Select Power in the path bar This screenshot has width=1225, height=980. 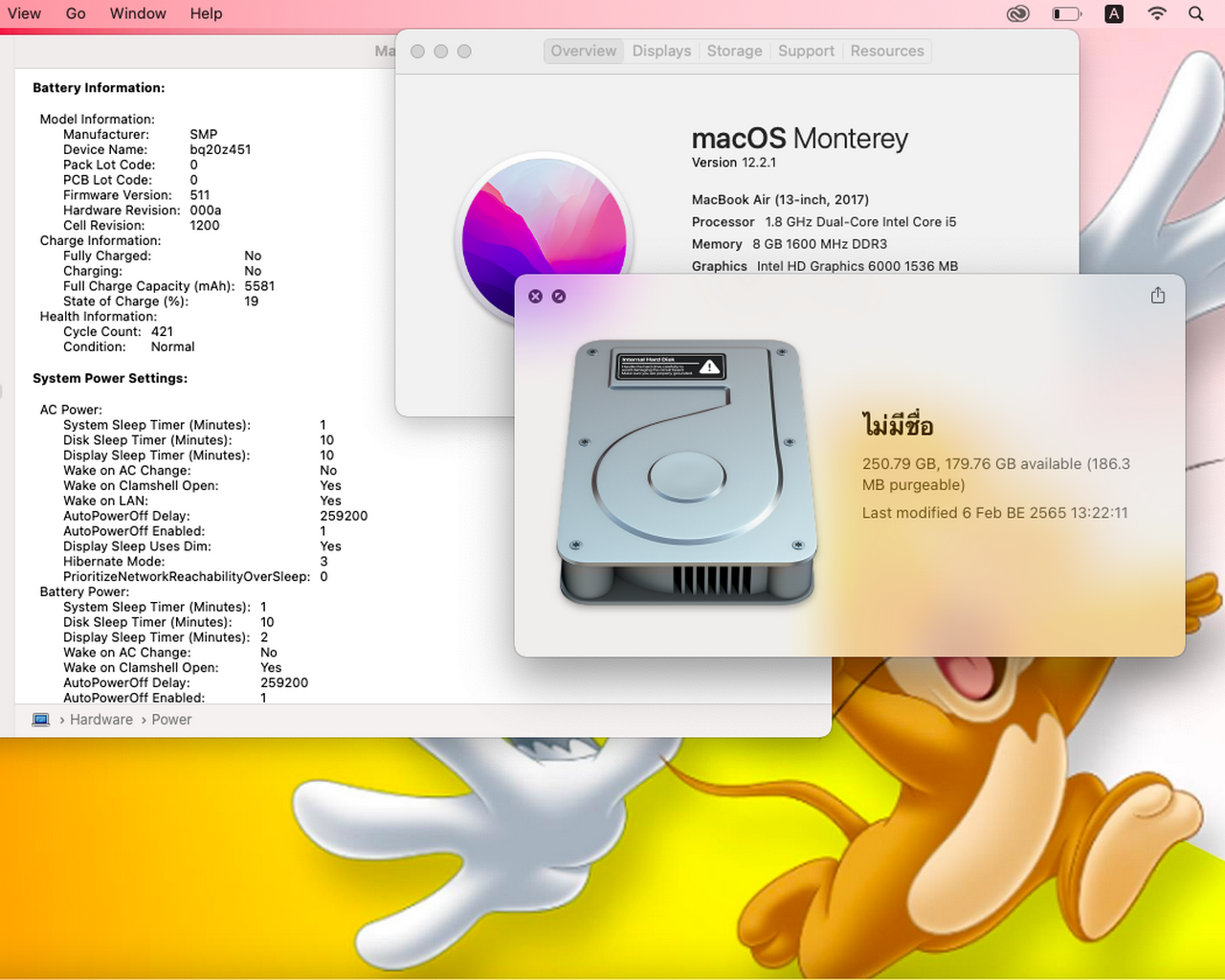coord(171,720)
